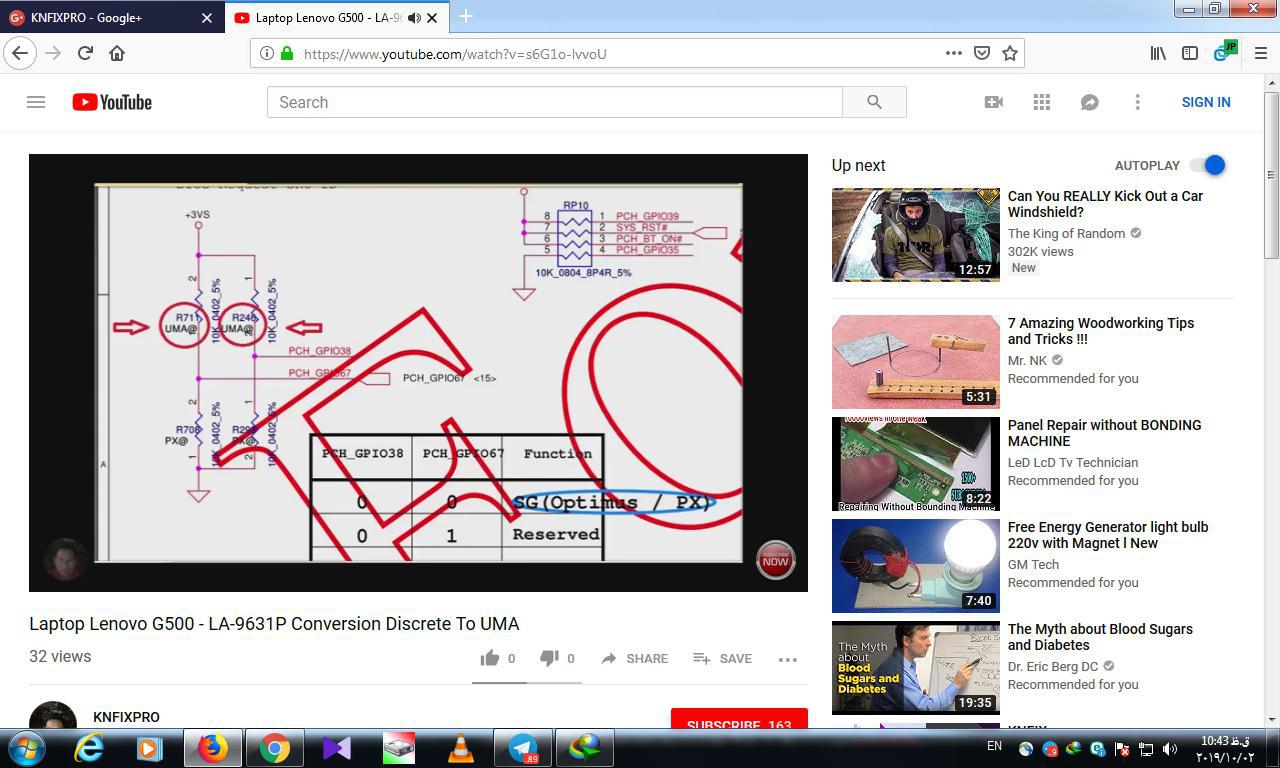Share the Lenovo G500 video

tap(634, 658)
